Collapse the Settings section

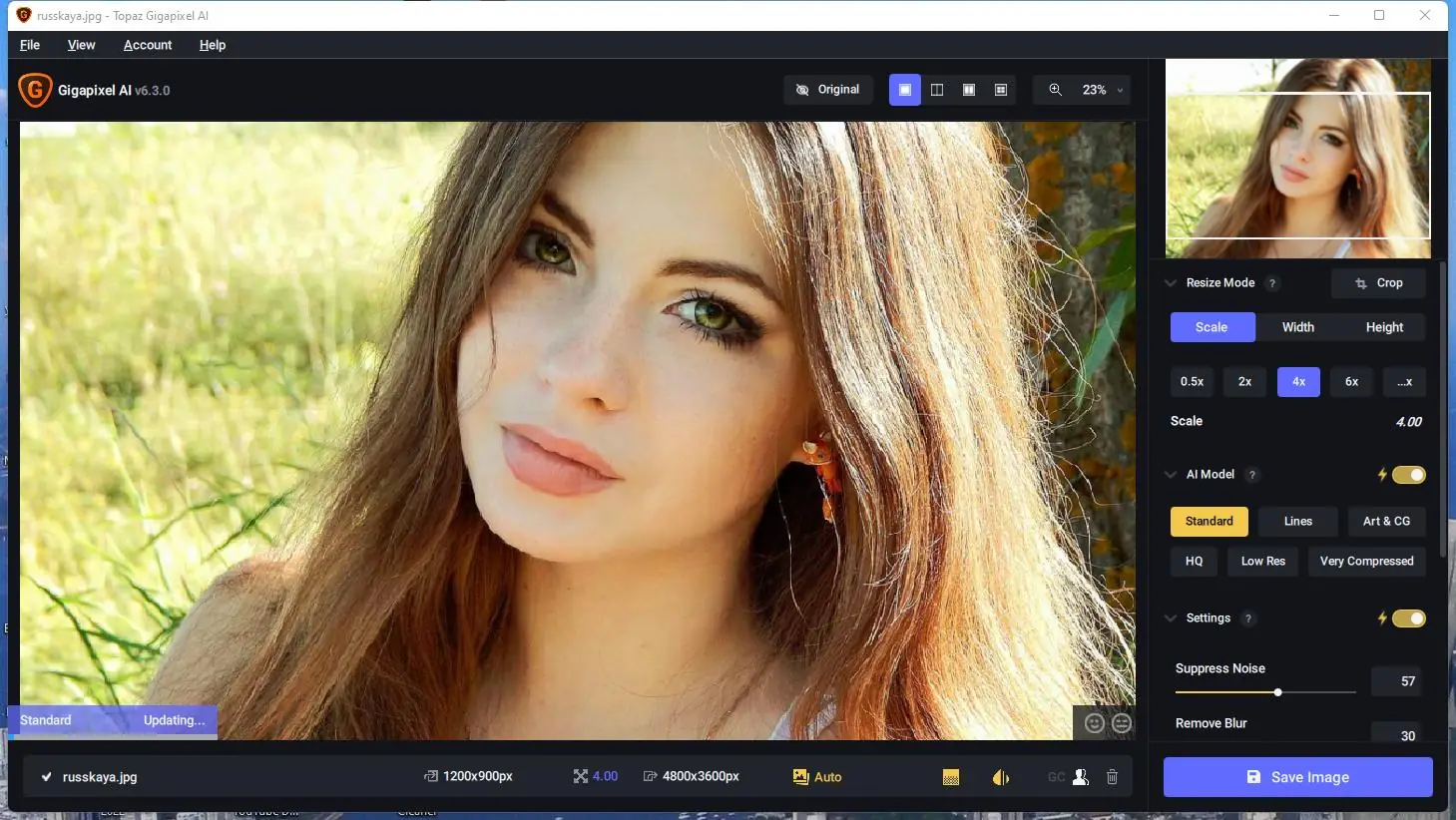point(1171,618)
